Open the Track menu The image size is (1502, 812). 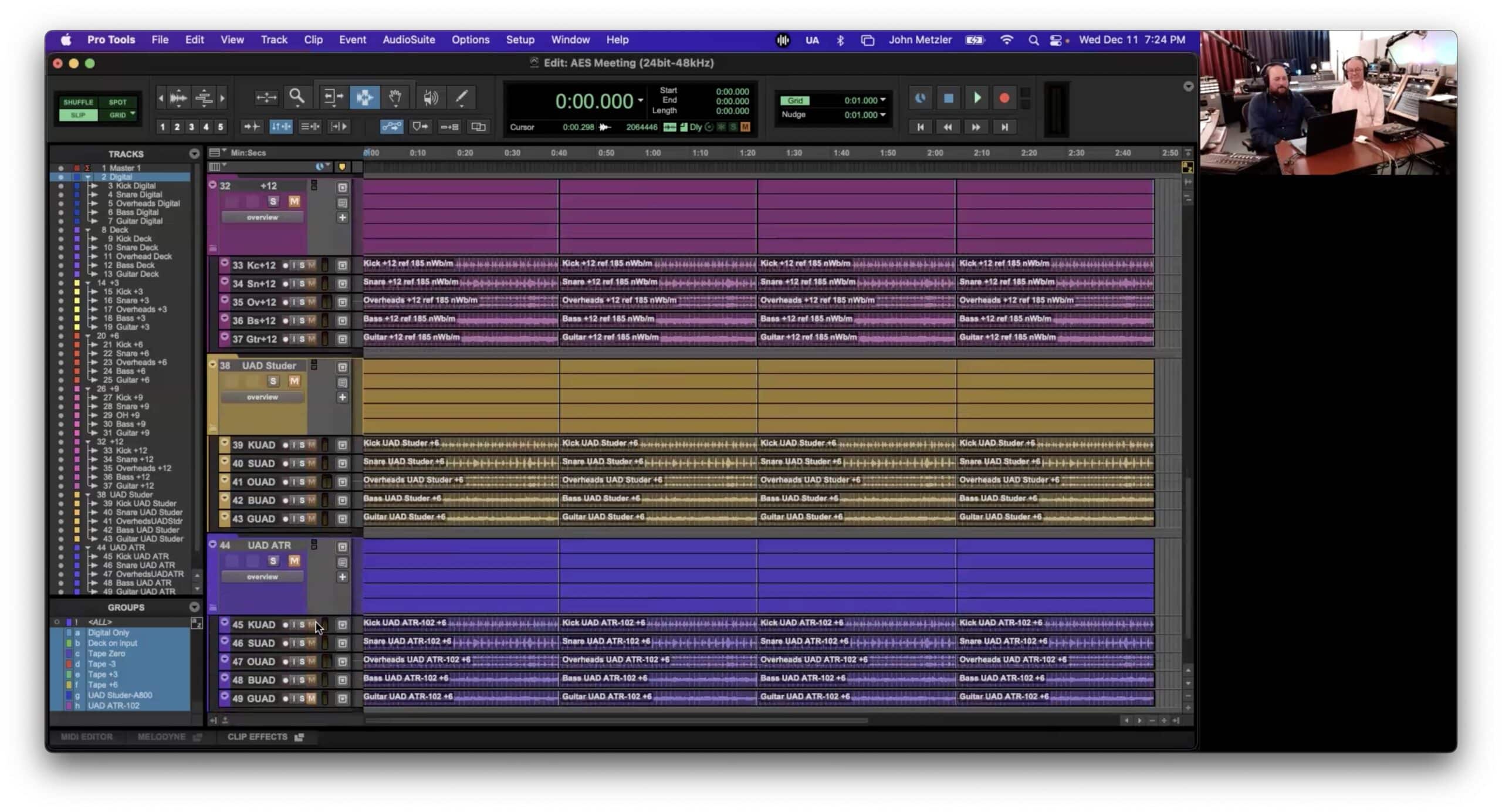click(x=274, y=40)
